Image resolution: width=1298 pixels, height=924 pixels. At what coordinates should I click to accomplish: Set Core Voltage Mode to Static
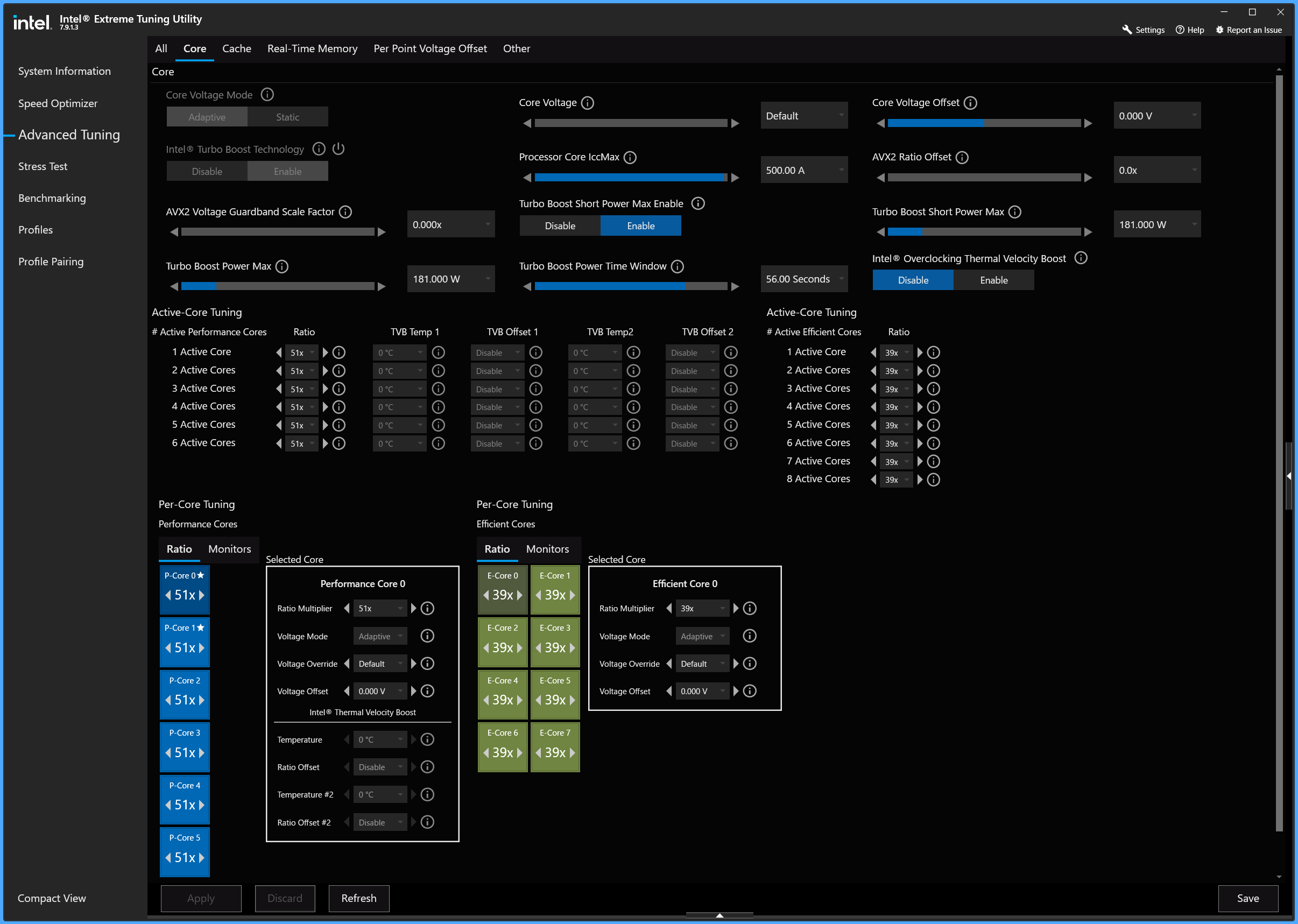(288, 117)
